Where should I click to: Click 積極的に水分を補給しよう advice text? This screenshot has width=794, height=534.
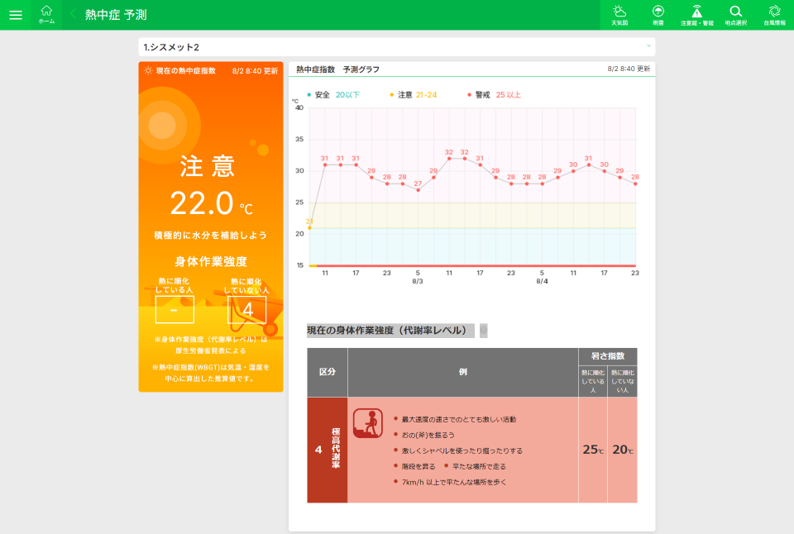pyautogui.click(x=211, y=235)
